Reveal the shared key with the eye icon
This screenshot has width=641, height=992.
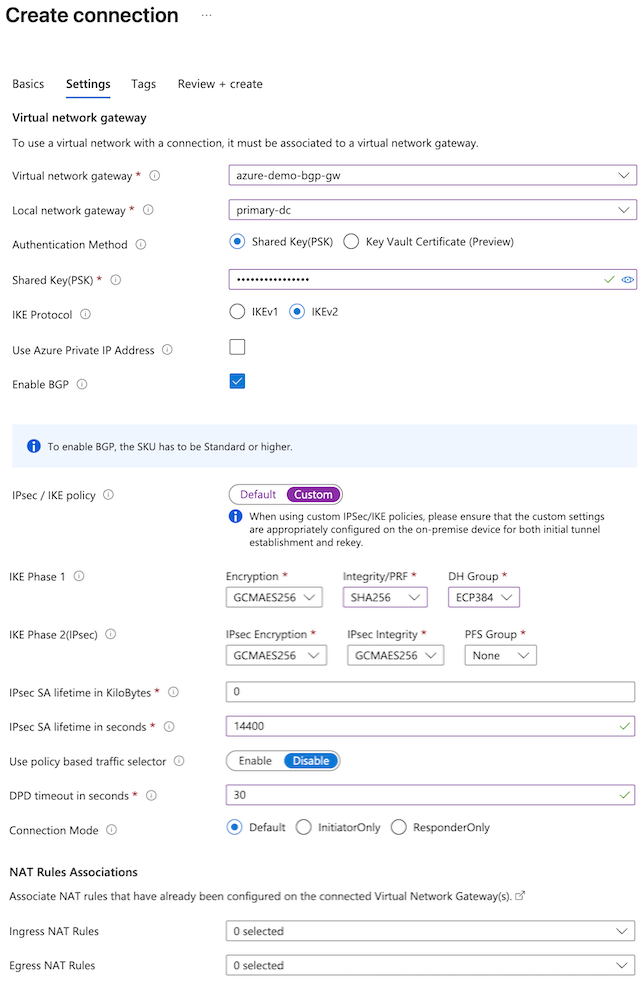[x=628, y=280]
